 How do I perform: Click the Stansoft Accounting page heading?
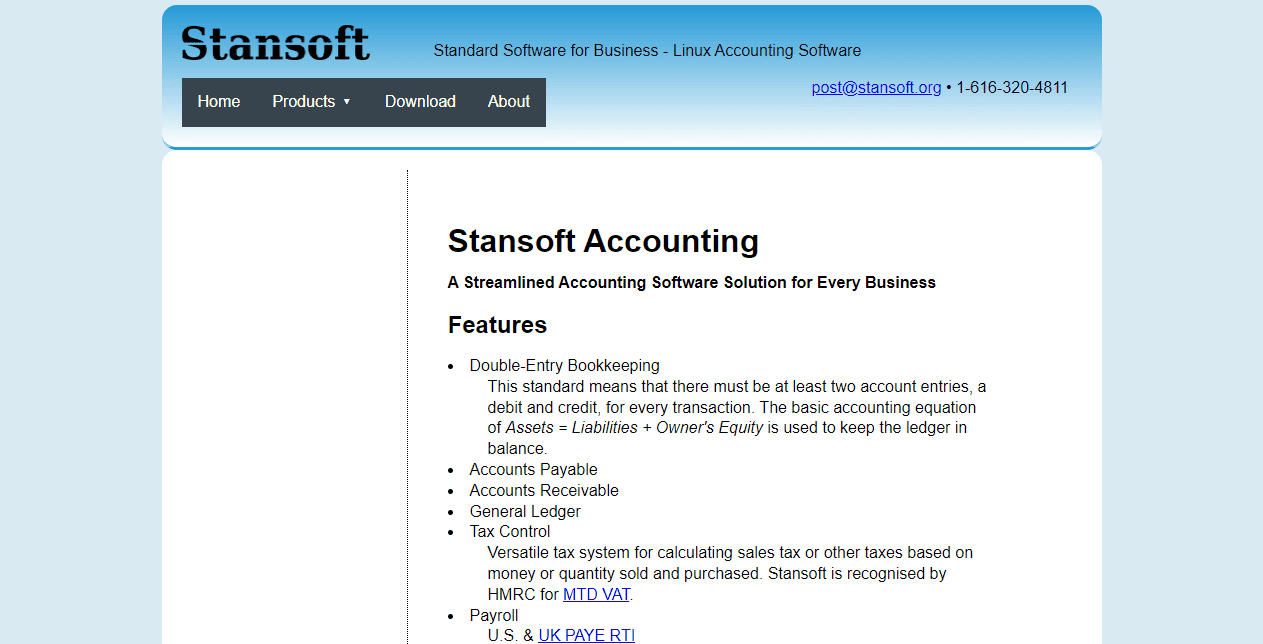[x=603, y=241]
